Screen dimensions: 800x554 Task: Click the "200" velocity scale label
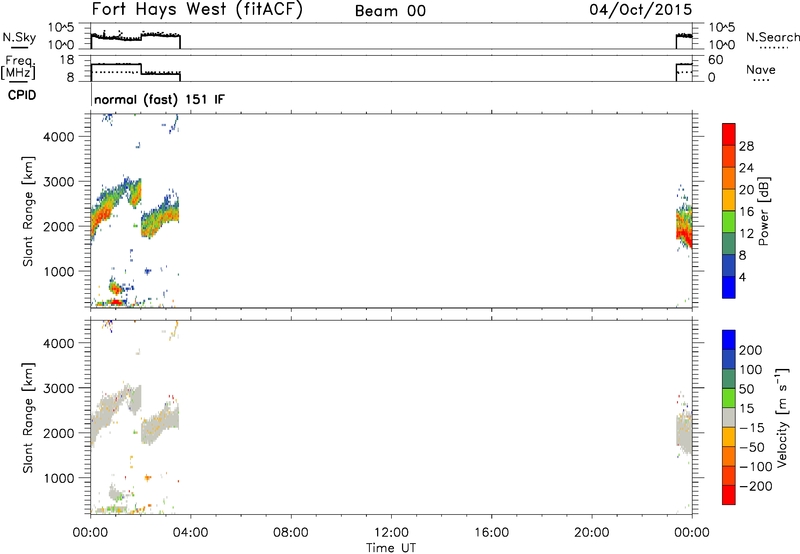(751, 350)
